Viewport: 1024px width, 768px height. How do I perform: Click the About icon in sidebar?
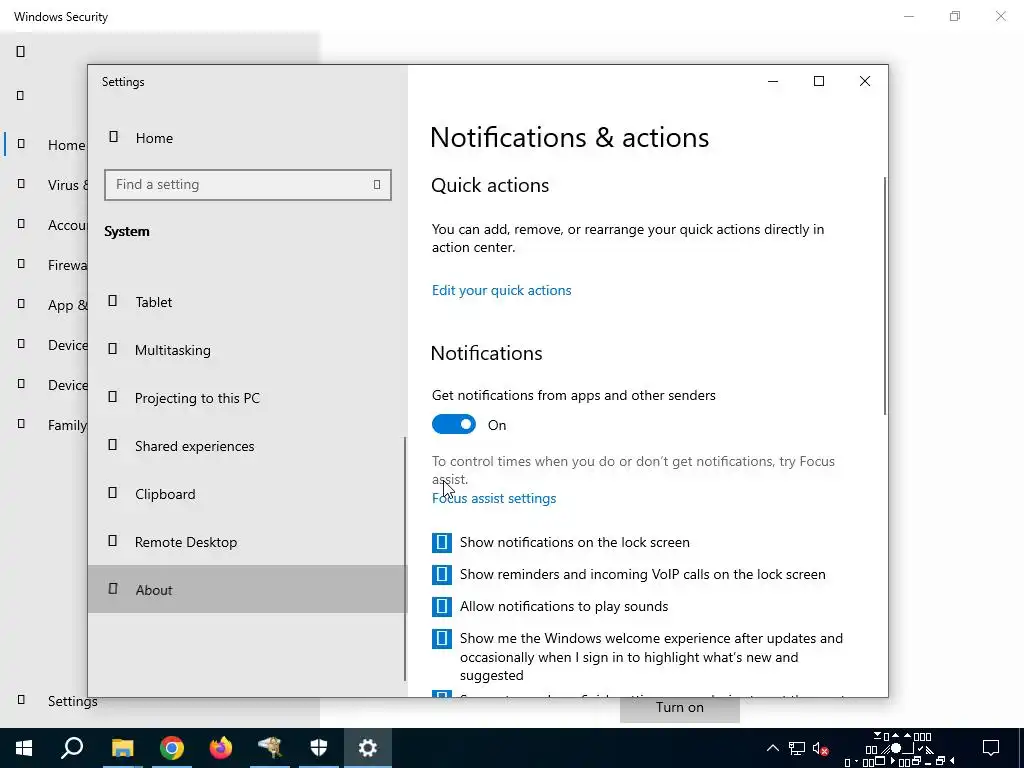coord(112,589)
